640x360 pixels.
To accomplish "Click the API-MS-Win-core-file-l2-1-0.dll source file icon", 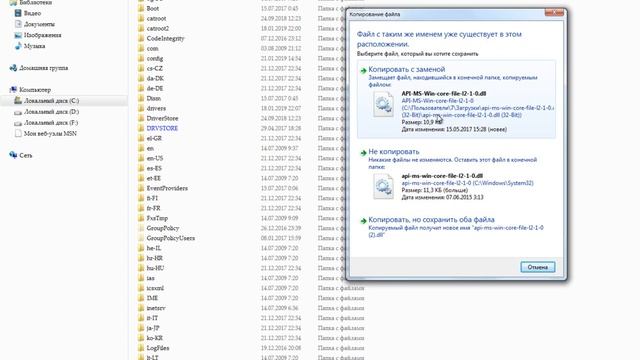I will point(383,104).
